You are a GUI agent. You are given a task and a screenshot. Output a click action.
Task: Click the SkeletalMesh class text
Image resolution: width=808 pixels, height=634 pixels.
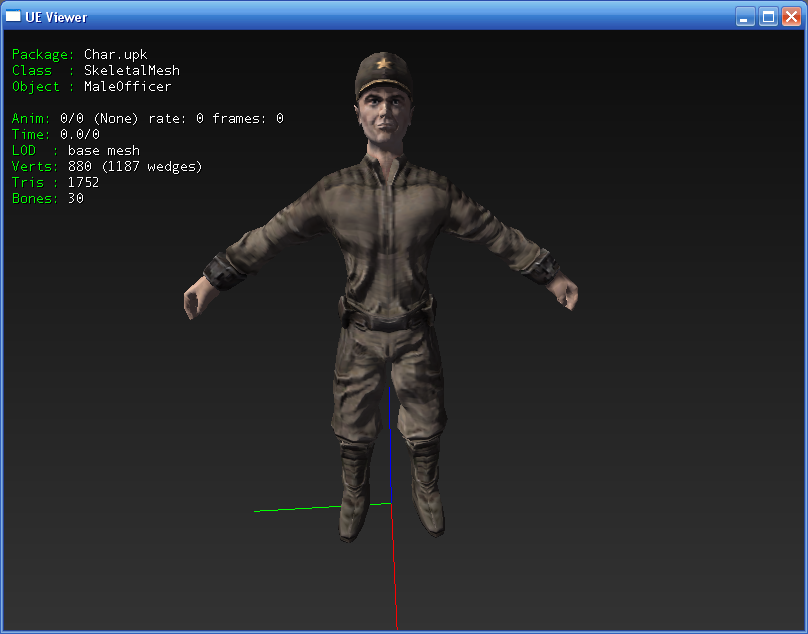point(131,71)
